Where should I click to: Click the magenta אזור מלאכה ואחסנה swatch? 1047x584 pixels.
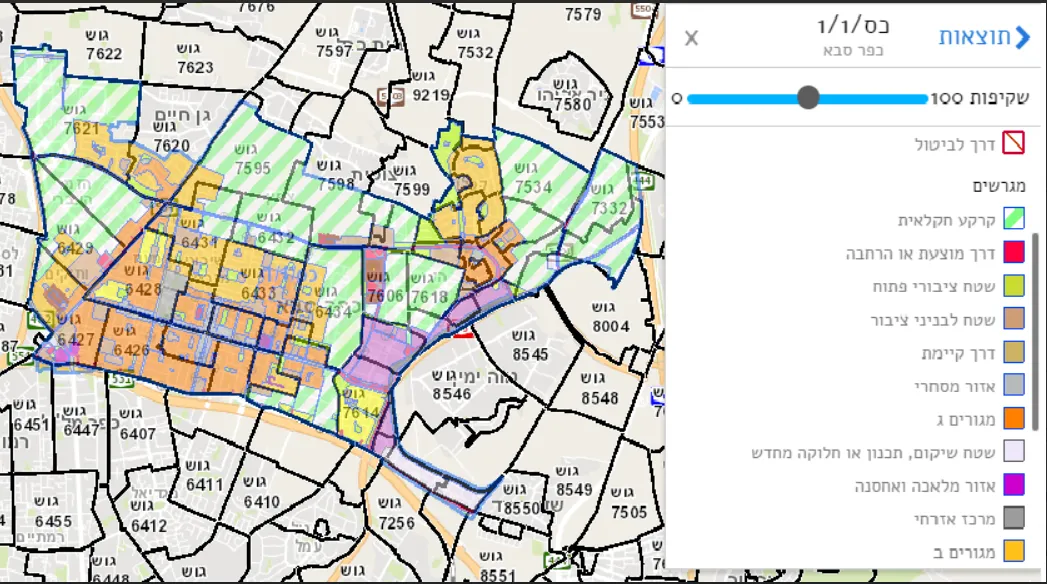tap(1013, 486)
